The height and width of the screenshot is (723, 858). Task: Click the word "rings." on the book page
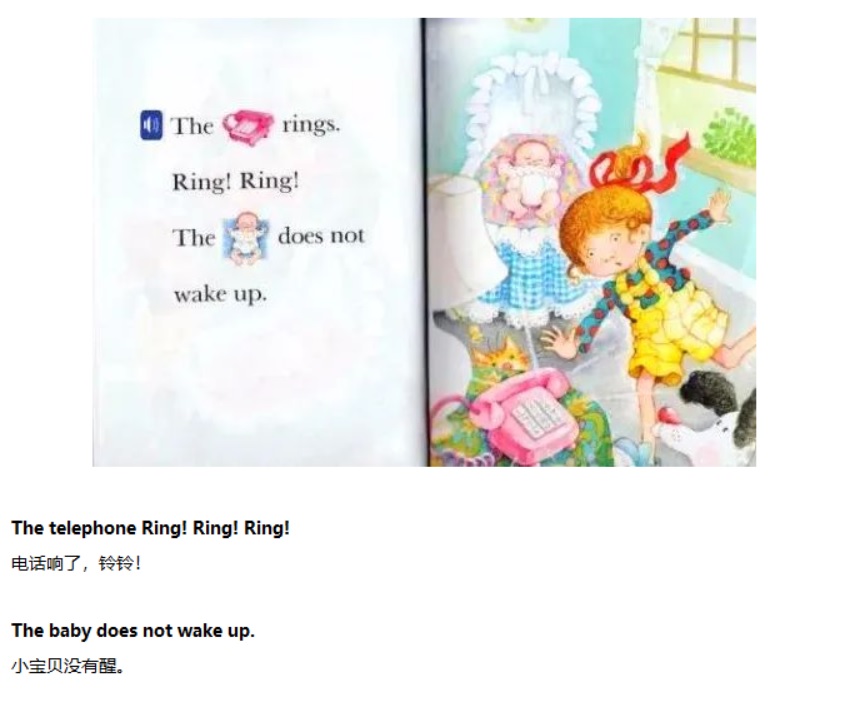point(311,125)
